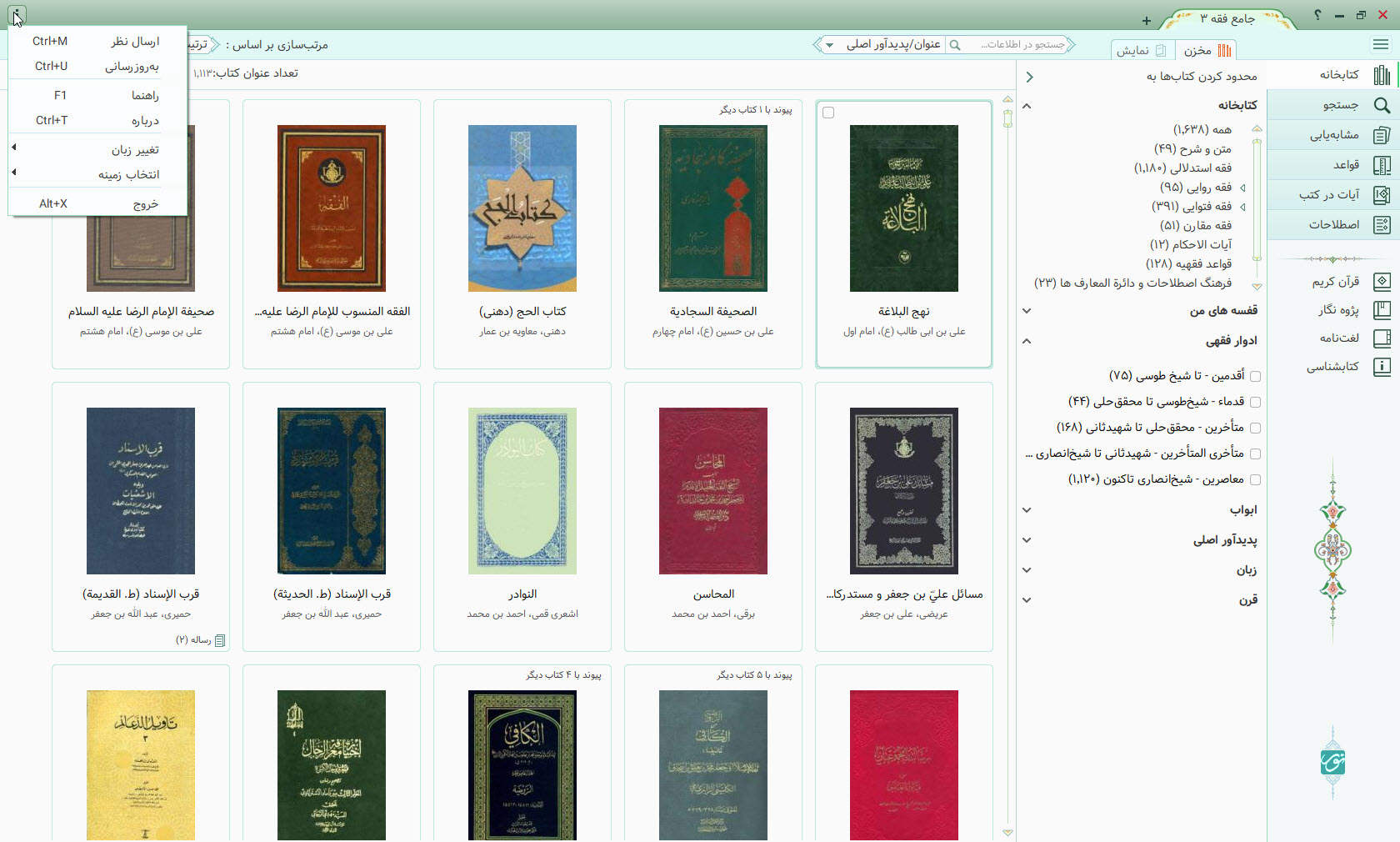
Task: Expand the ابواب section
Action: click(1027, 510)
